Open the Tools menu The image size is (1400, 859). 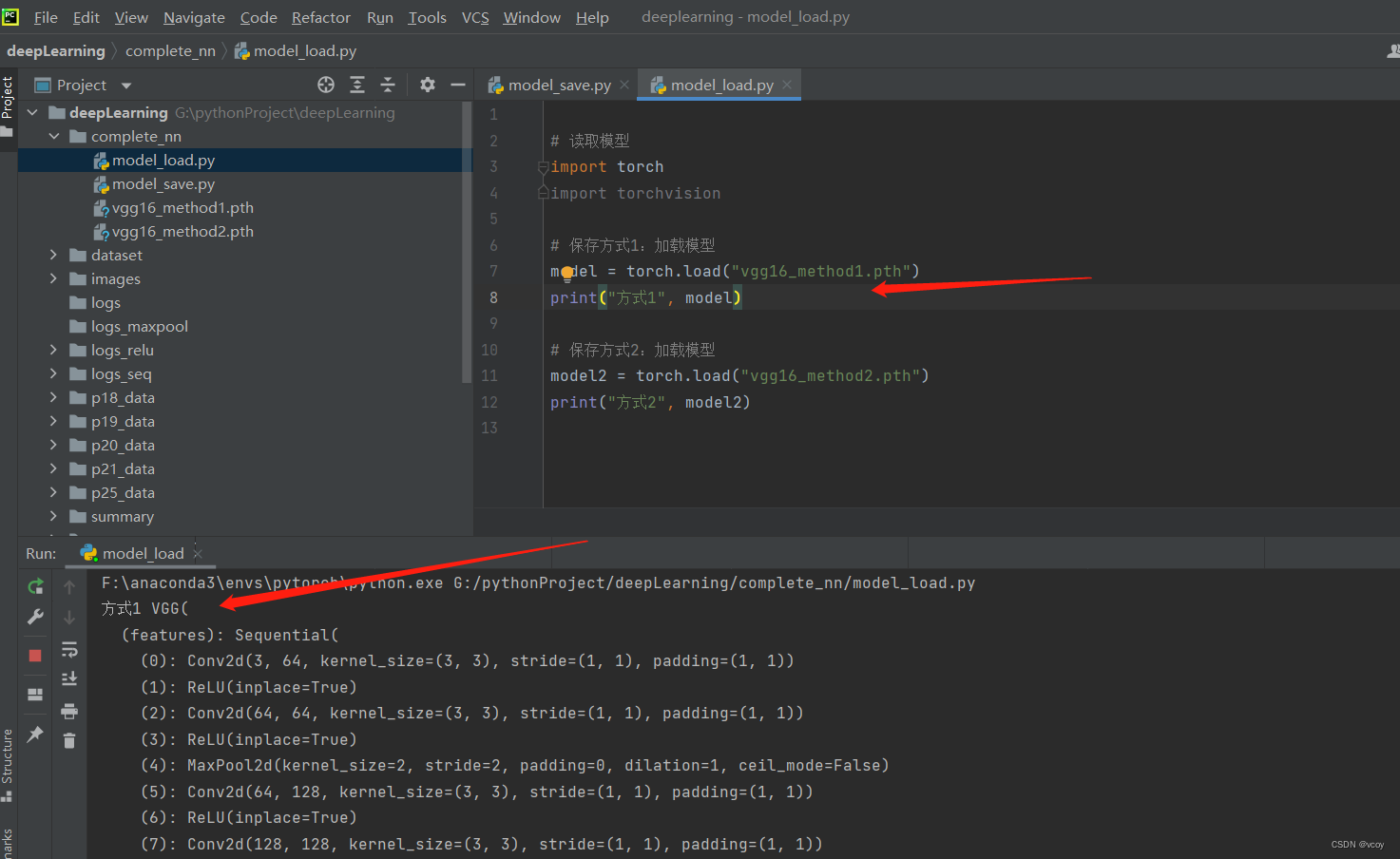427,17
